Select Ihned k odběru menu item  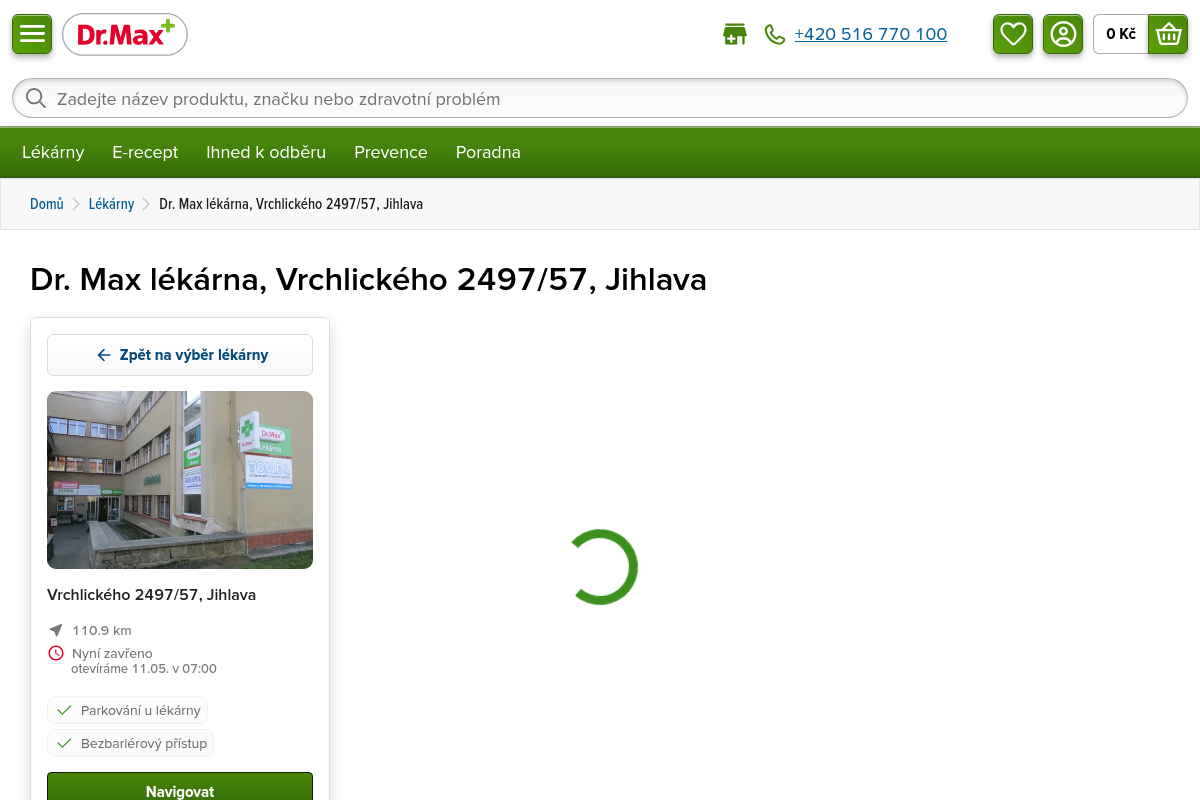point(266,152)
